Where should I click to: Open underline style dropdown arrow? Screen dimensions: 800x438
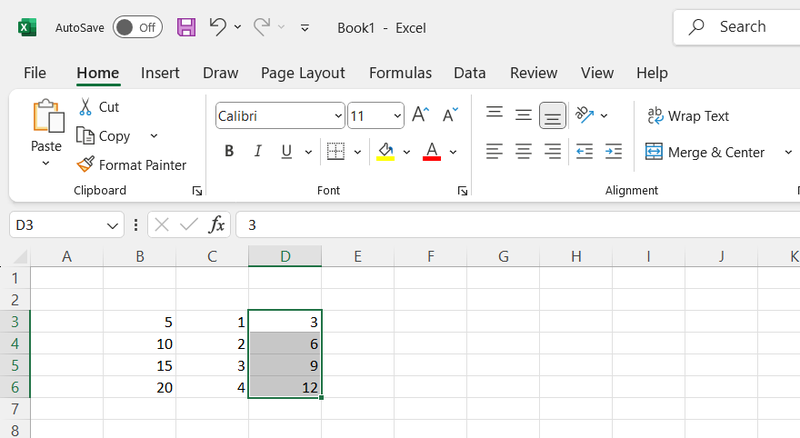(308, 152)
